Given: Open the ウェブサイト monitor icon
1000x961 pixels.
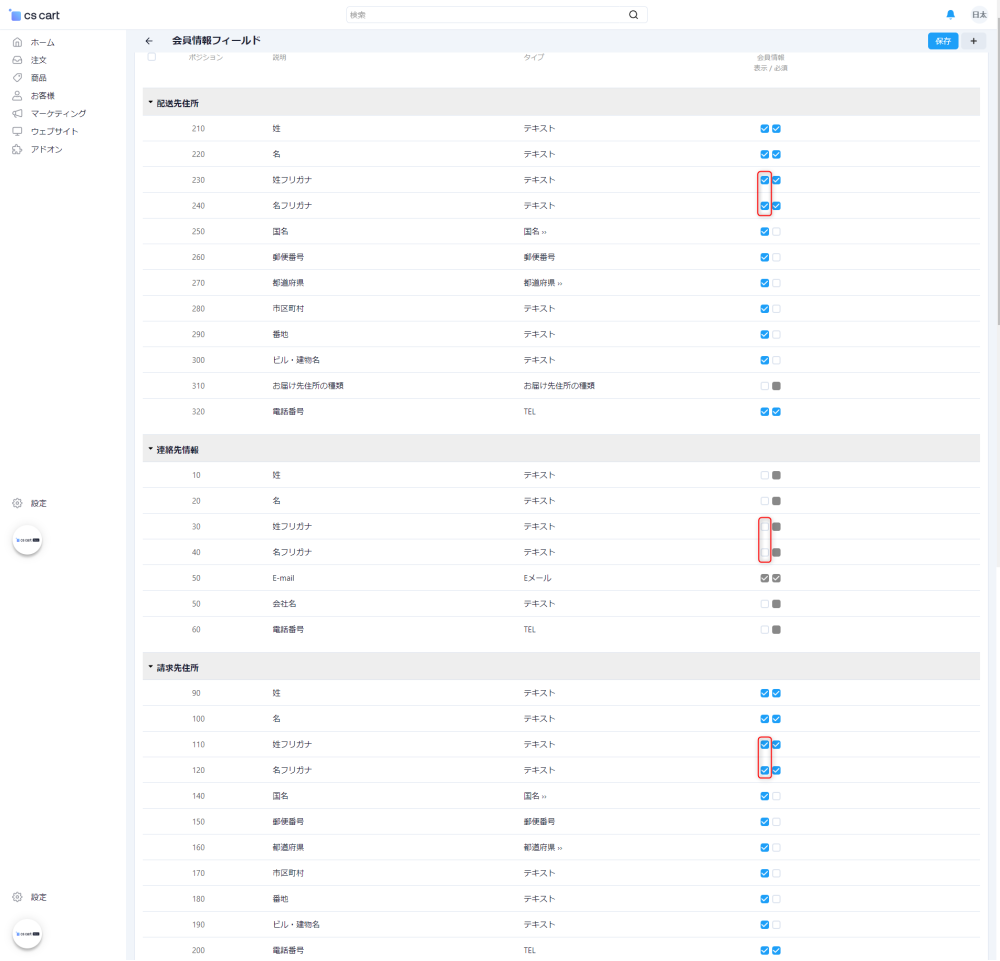Looking at the screenshot, I should pyautogui.click(x=17, y=131).
